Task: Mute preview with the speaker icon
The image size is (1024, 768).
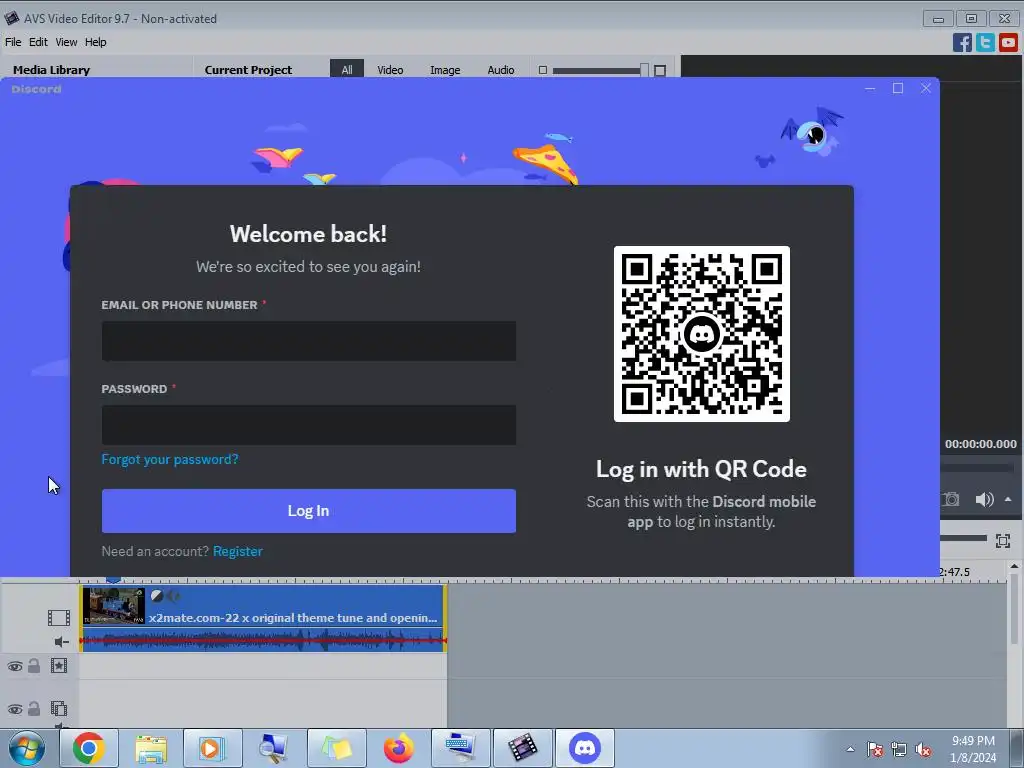Action: 984,500
